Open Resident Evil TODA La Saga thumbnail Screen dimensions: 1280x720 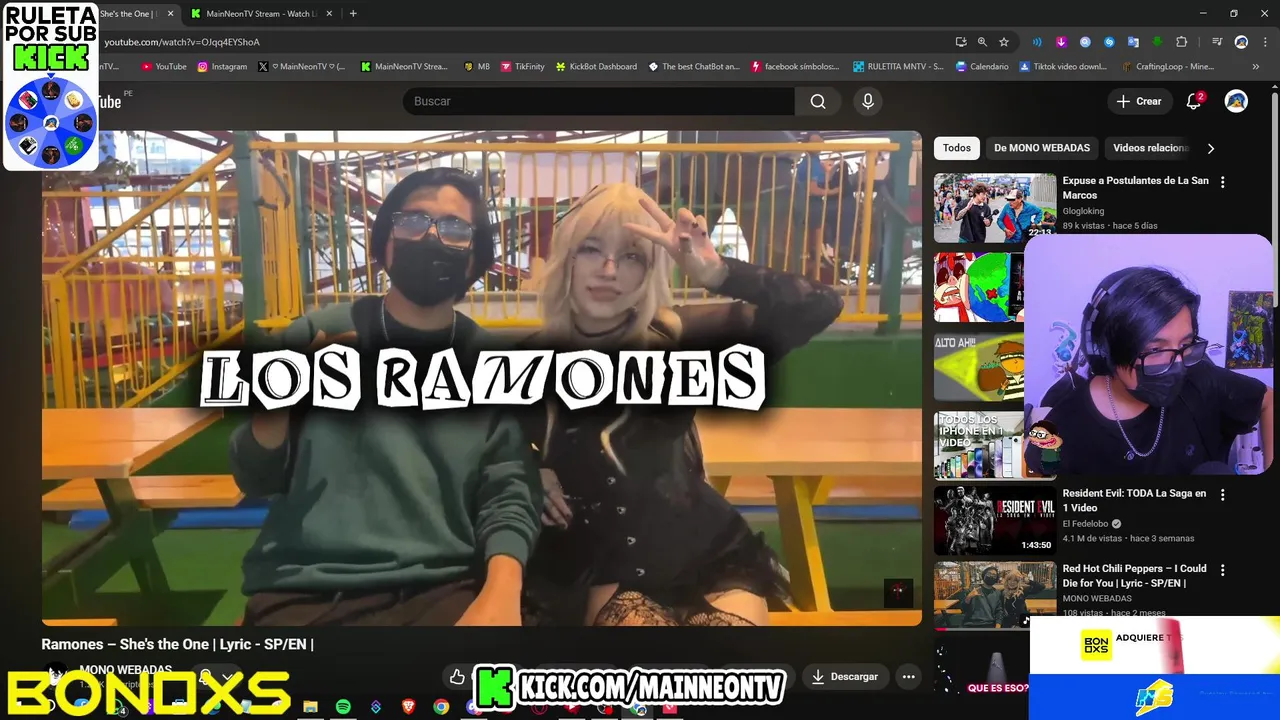995,520
